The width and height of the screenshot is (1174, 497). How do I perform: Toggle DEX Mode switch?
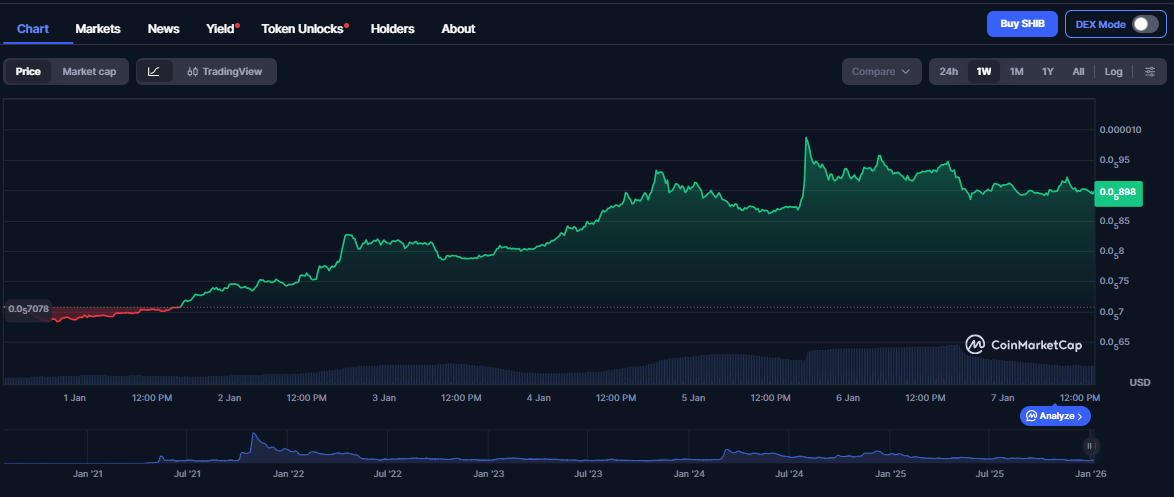(1144, 25)
